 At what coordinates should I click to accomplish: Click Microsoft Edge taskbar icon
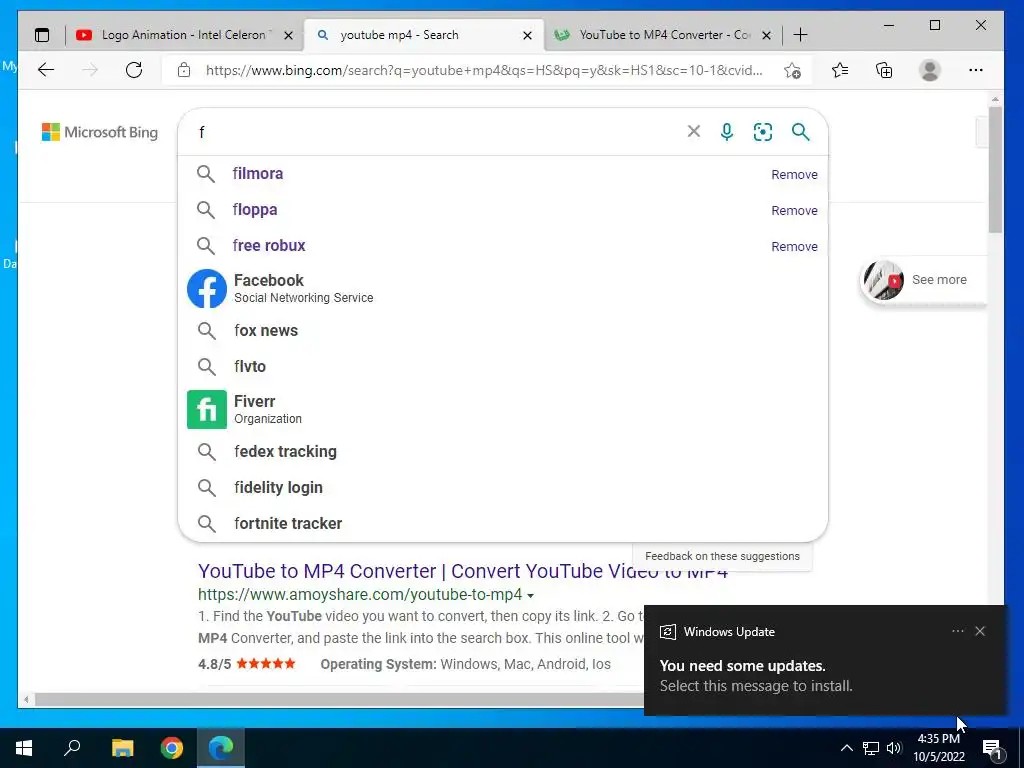221,748
